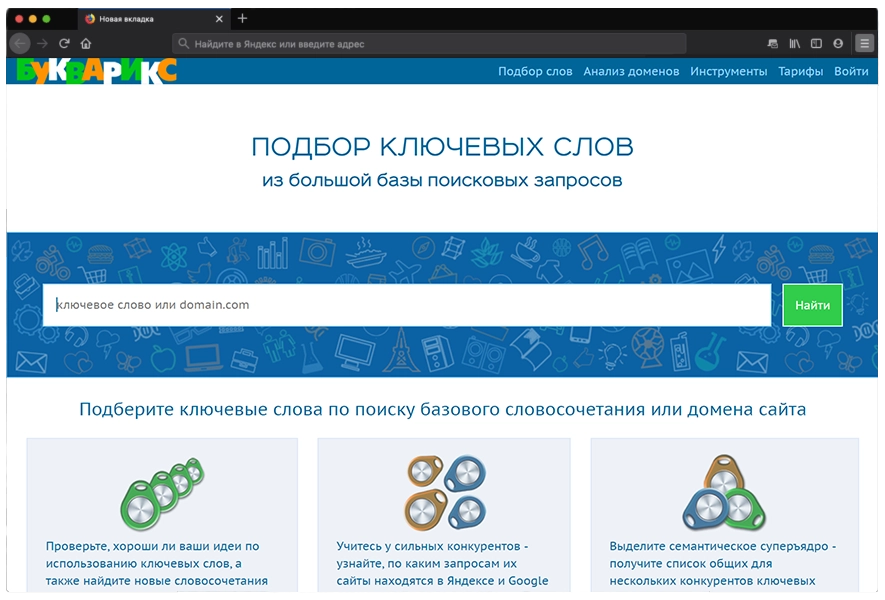Click the Войти login link
The width and height of the screenshot is (885, 600).
point(851,72)
